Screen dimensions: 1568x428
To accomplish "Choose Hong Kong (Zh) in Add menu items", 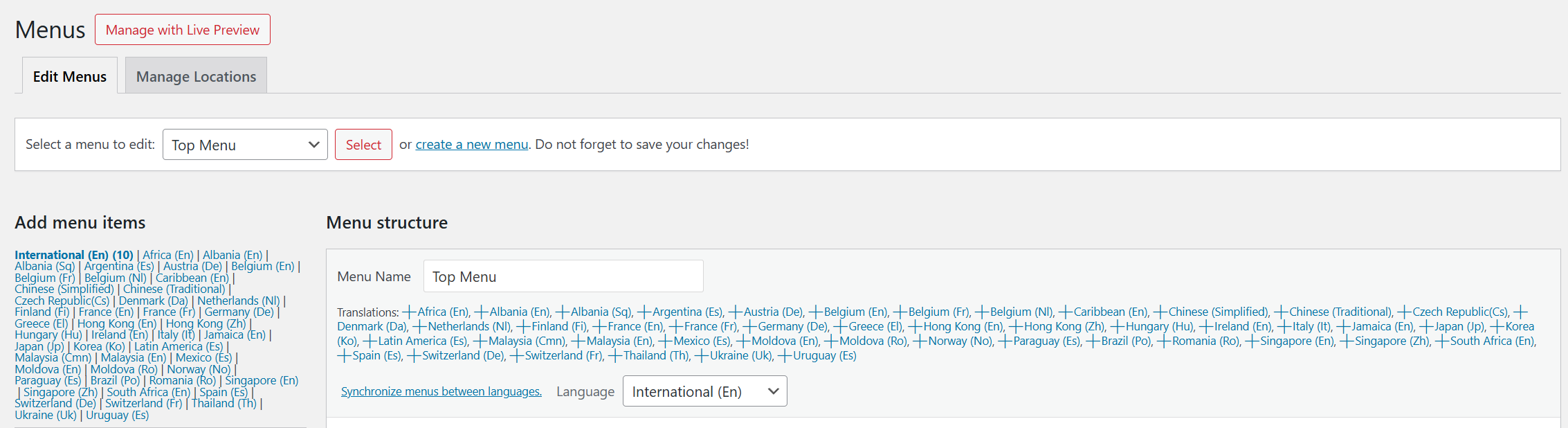I will pyautogui.click(x=206, y=323).
